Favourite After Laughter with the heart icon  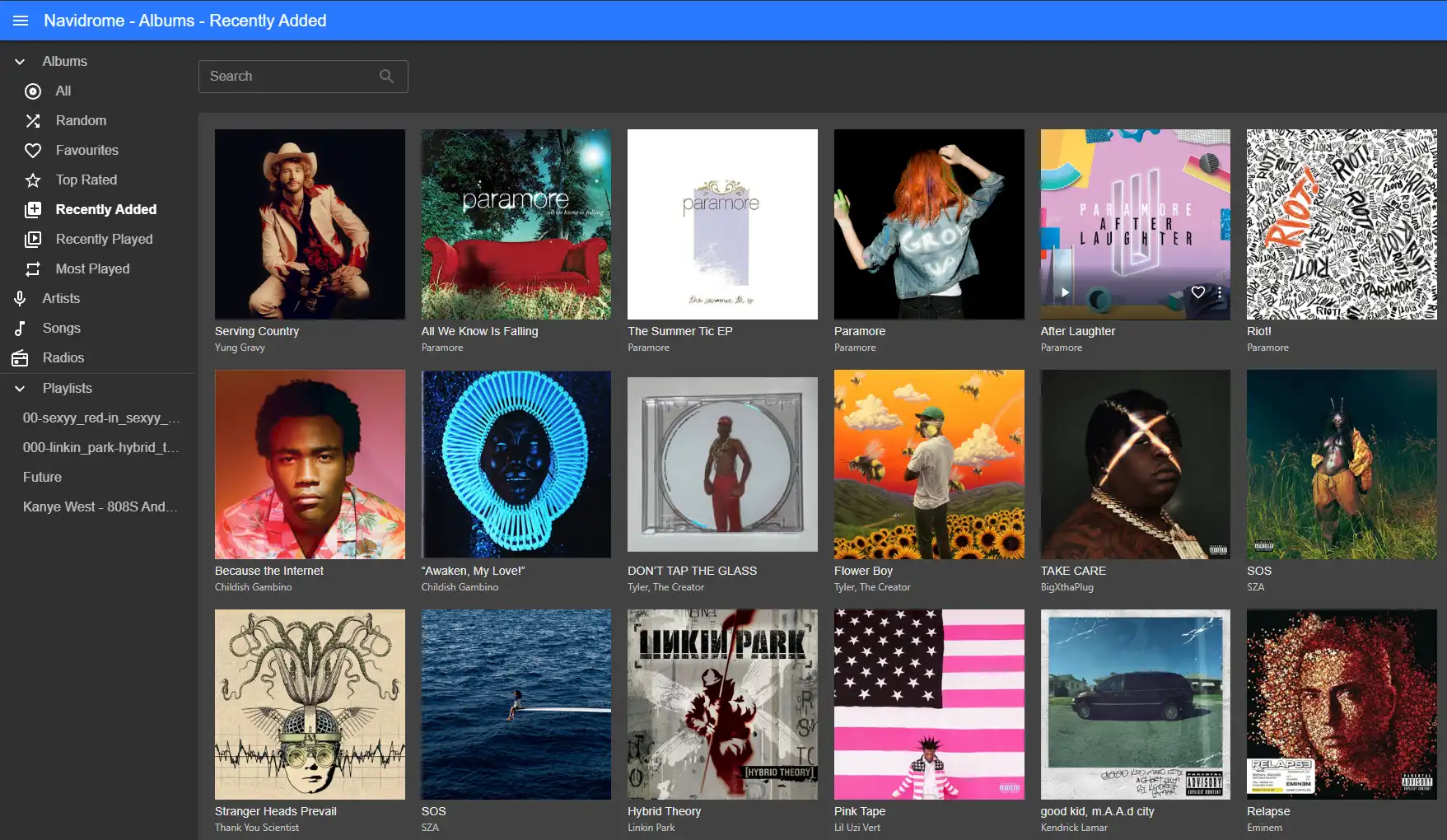click(x=1197, y=292)
